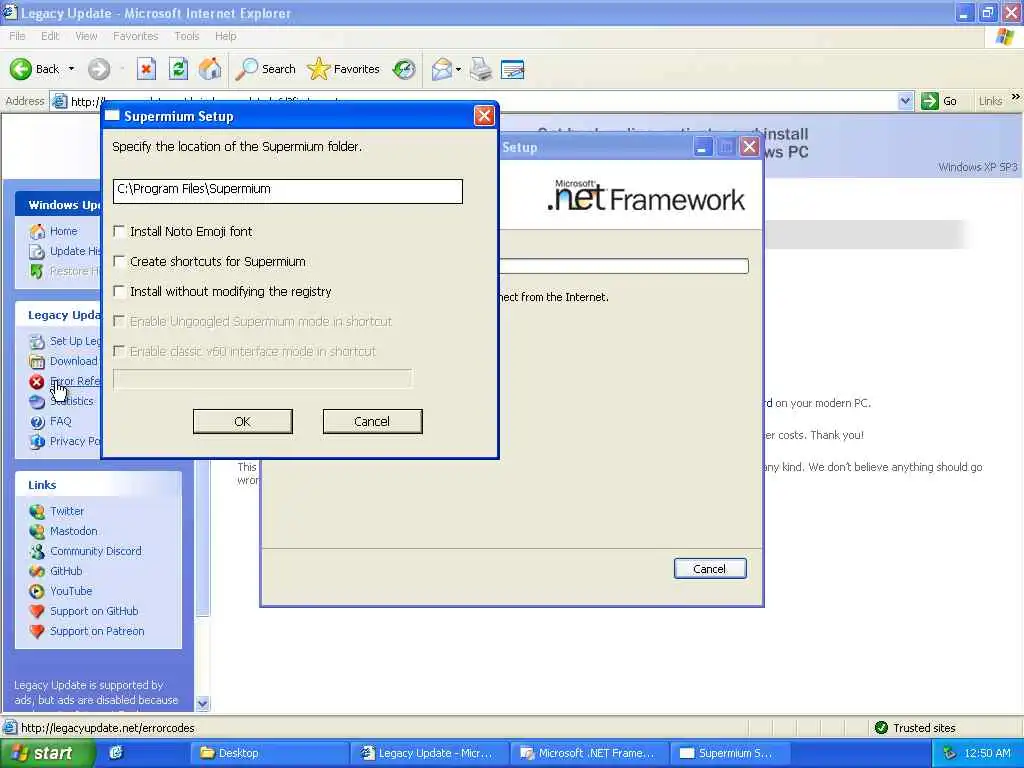The image size is (1024, 768).
Task: Click the IE Forward arrow icon
Action: 99,69
